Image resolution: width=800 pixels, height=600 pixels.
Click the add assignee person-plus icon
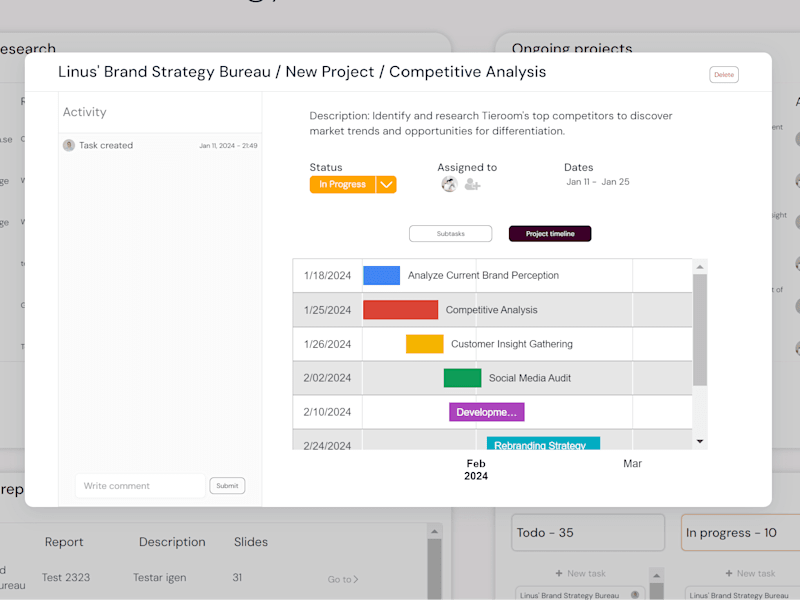(x=472, y=184)
